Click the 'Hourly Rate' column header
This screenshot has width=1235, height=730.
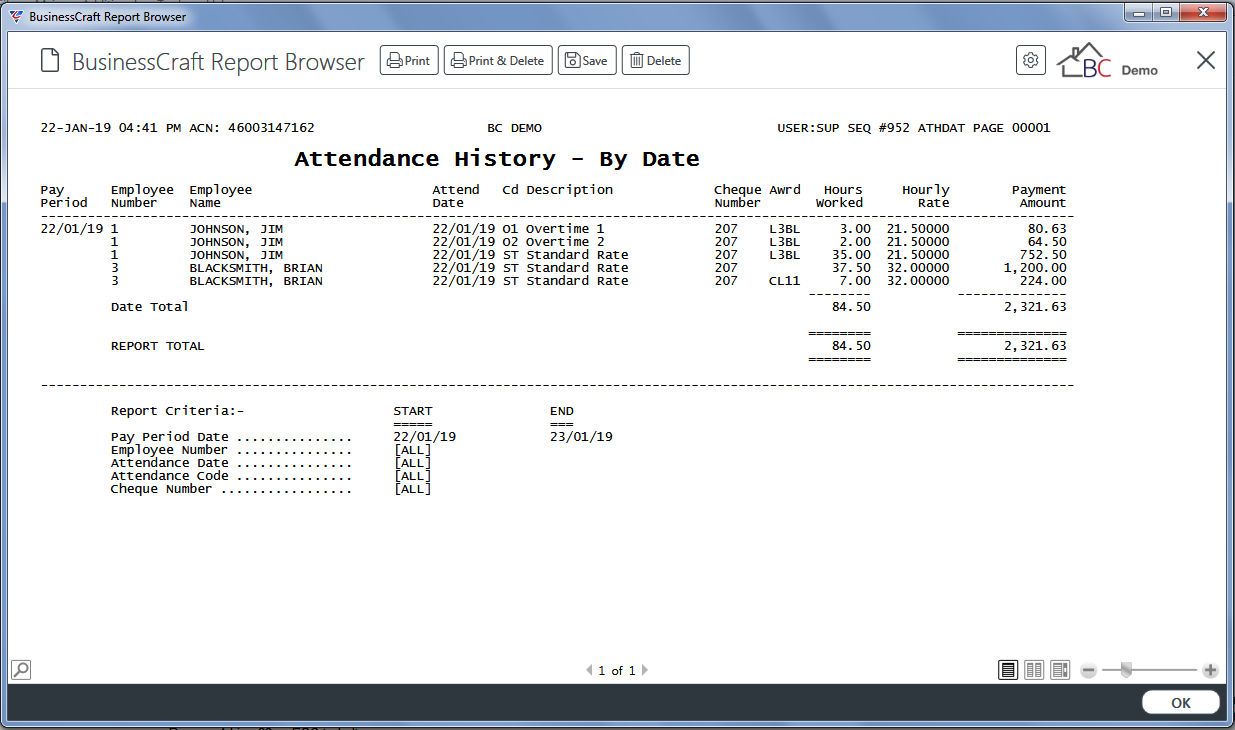926,196
